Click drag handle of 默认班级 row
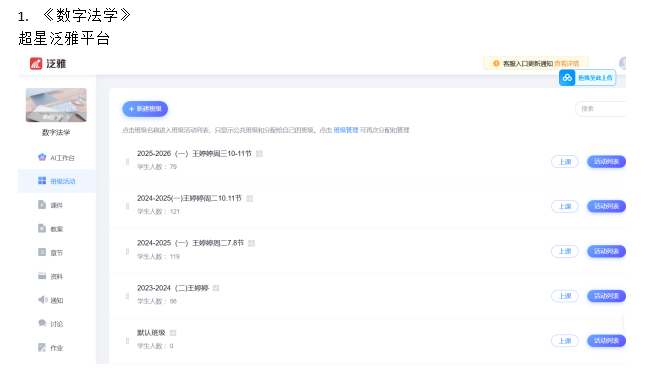Screen dimensions: 670x373 [127, 341]
